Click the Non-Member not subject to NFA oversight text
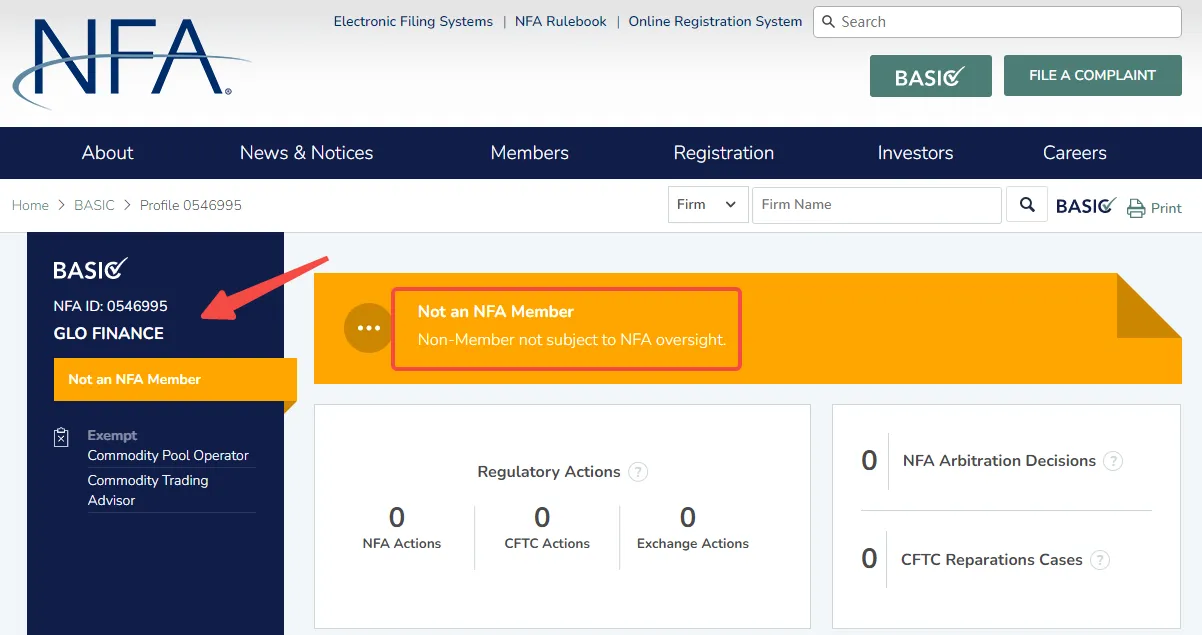The width and height of the screenshot is (1202, 635). click(x=572, y=340)
